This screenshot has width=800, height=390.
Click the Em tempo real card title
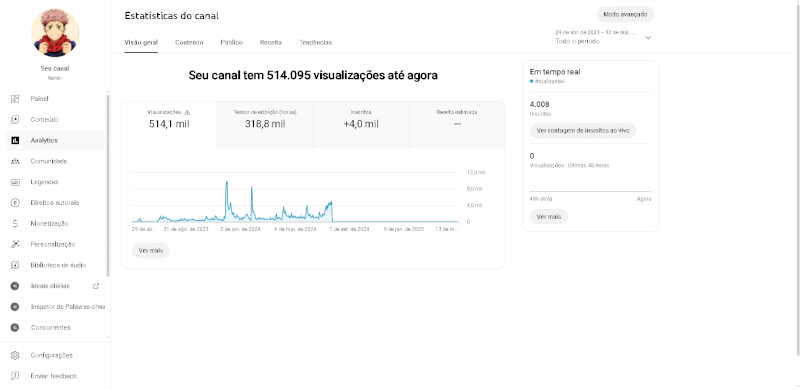tap(555, 72)
